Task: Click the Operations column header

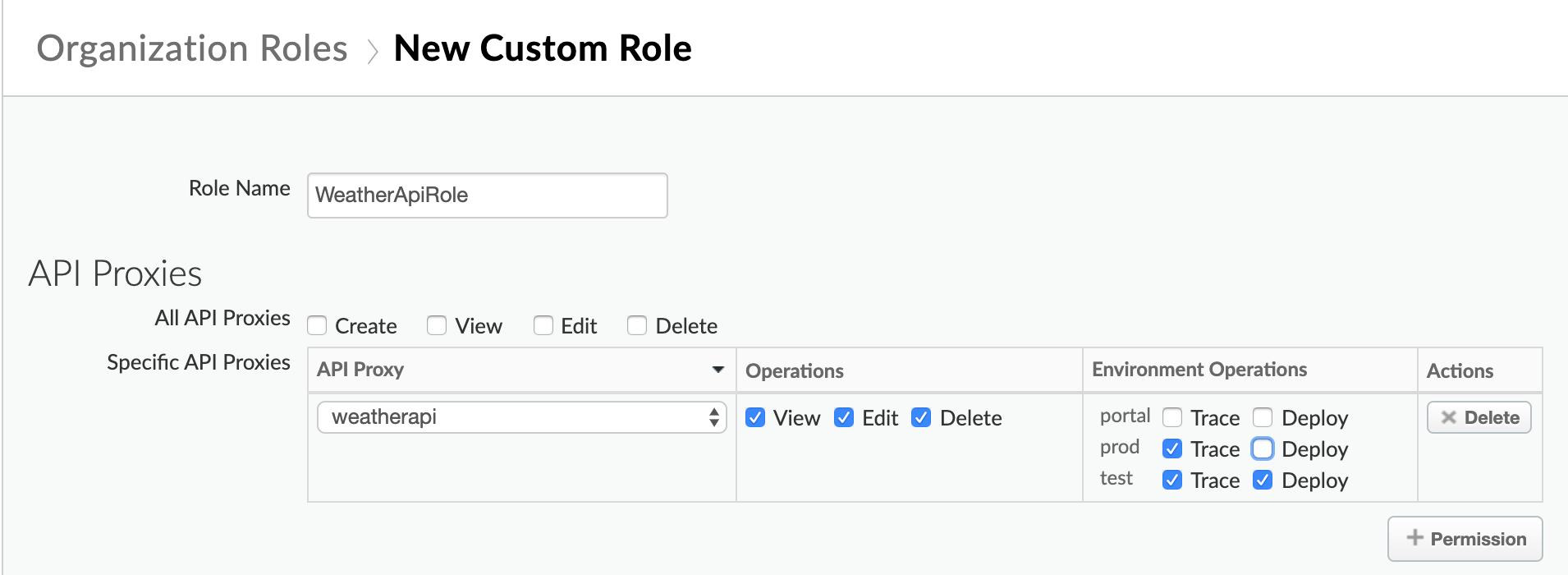Action: click(x=794, y=370)
